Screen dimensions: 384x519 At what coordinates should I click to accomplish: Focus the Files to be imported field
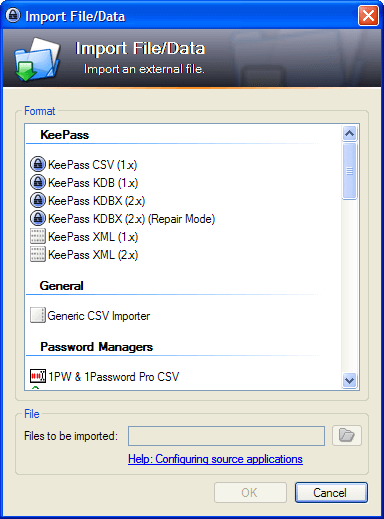226,436
